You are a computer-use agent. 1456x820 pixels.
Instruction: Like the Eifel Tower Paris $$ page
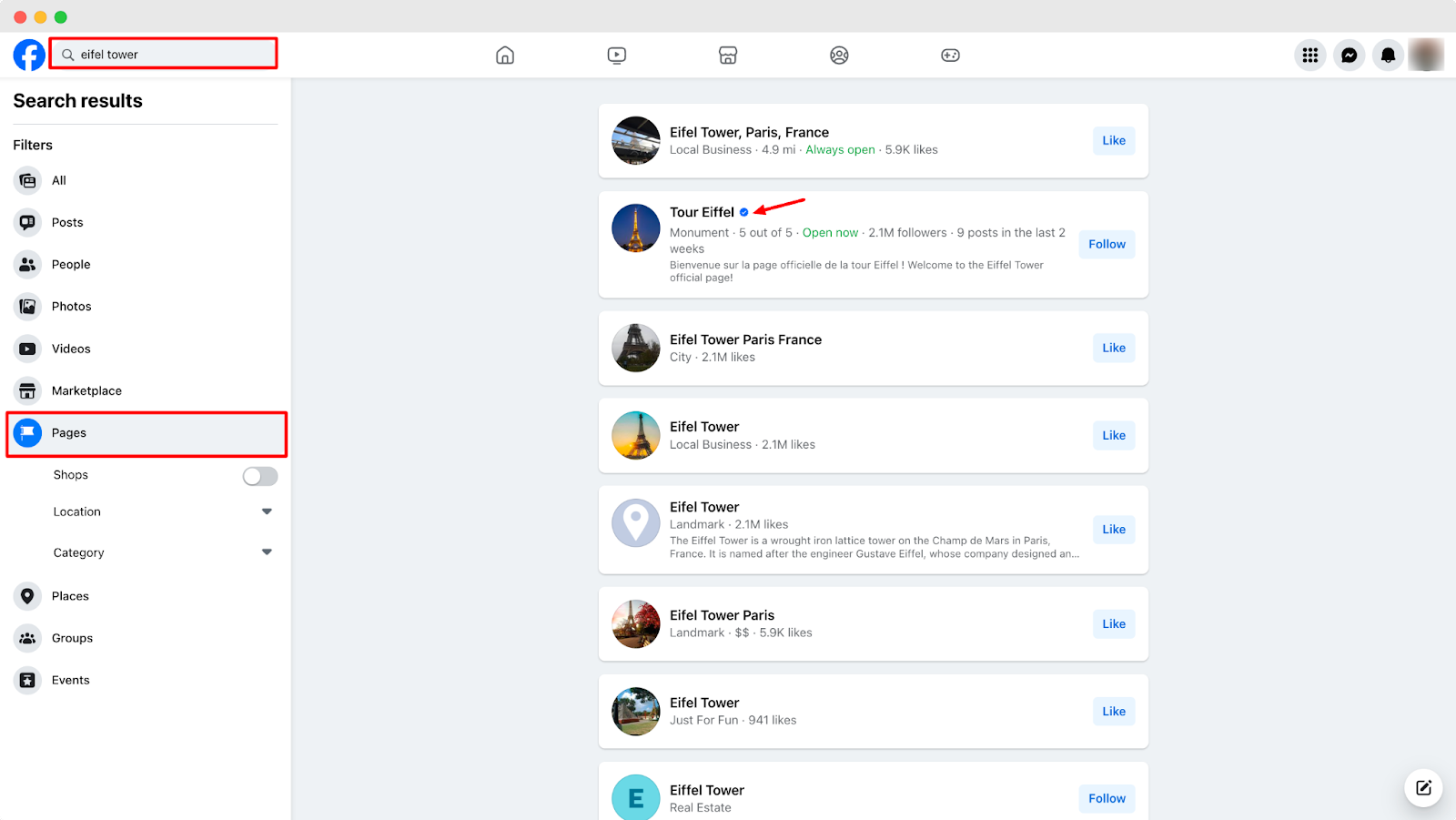pyautogui.click(x=1114, y=623)
